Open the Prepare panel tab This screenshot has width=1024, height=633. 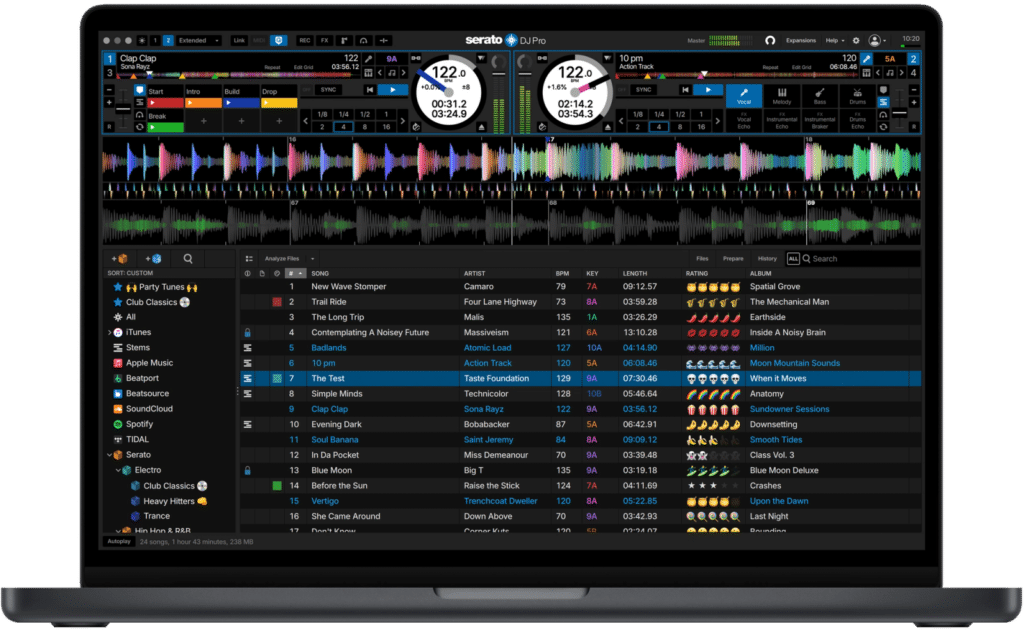tap(733, 259)
